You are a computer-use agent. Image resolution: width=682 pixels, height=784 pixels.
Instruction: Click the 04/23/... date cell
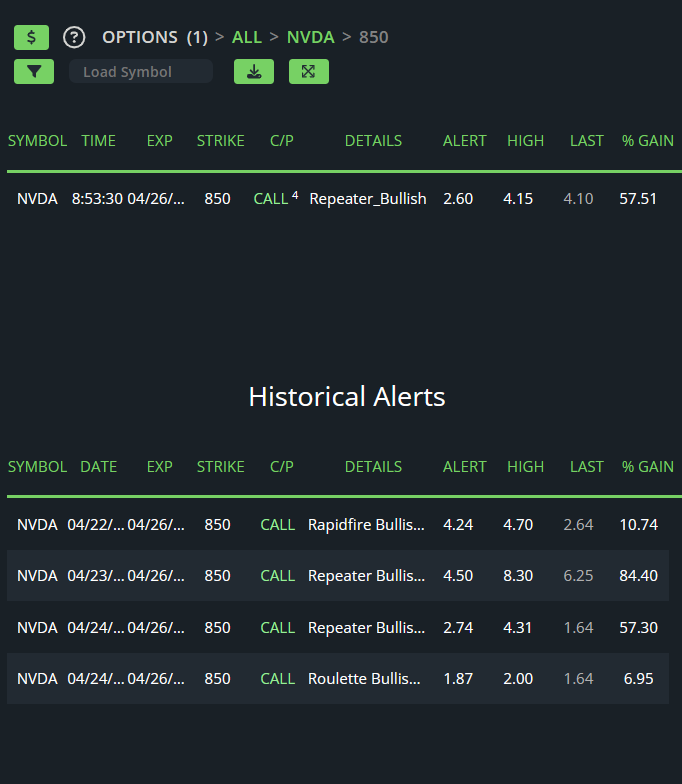coord(96,576)
